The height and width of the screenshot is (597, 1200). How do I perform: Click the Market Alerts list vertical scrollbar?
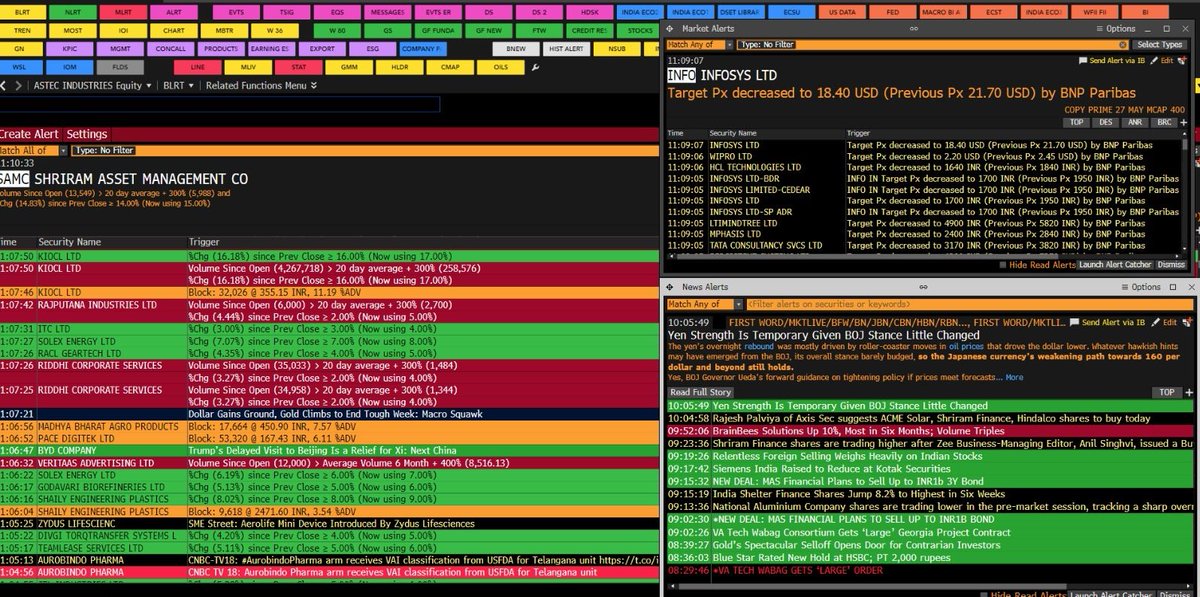(x=1187, y=190)
